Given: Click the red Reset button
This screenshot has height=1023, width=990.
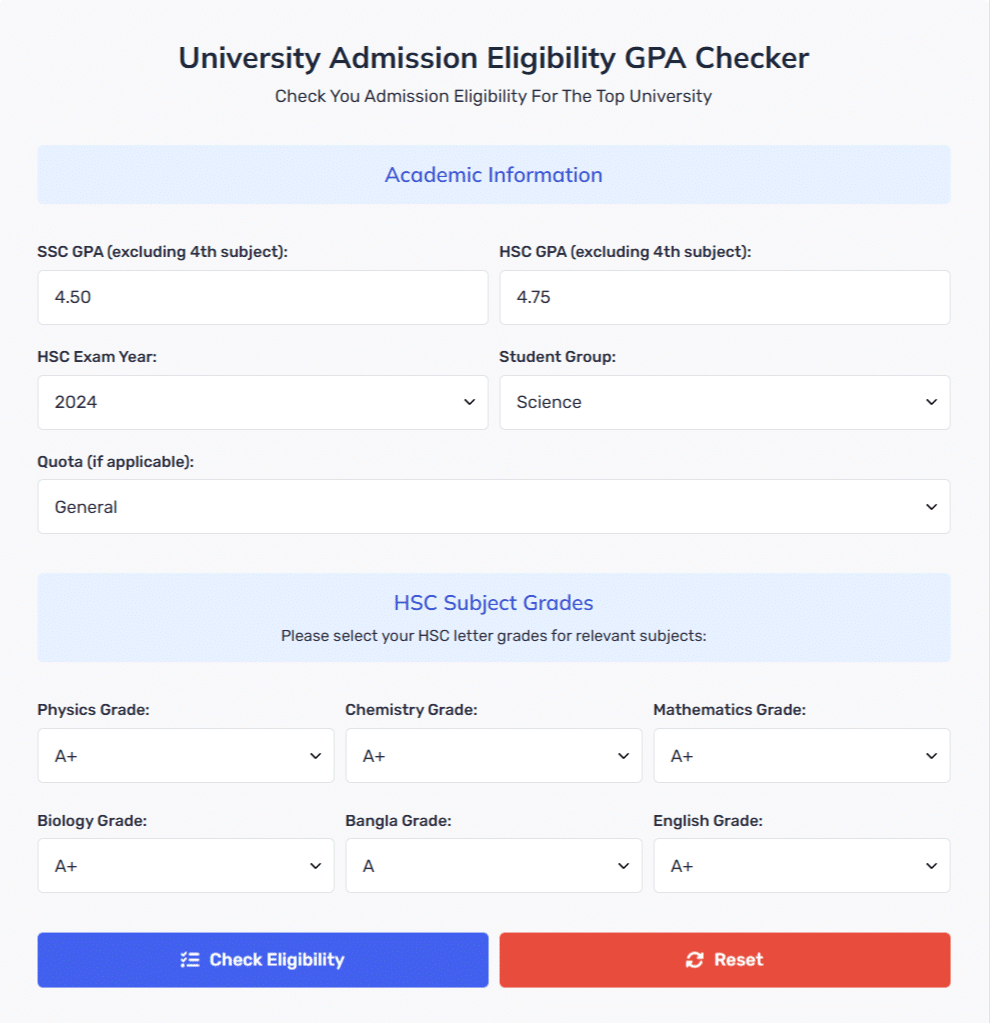Looking at the screenshot, I should [725, 960].
